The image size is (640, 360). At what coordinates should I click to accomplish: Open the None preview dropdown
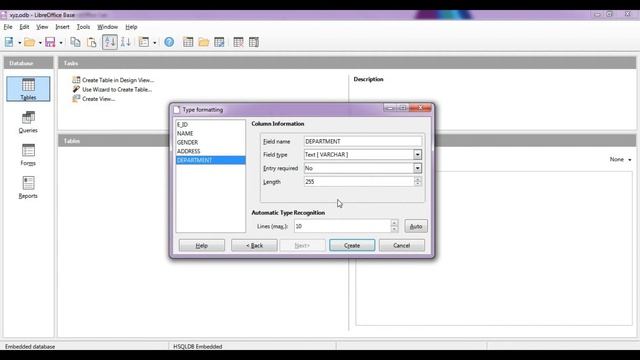pos(620,160)
